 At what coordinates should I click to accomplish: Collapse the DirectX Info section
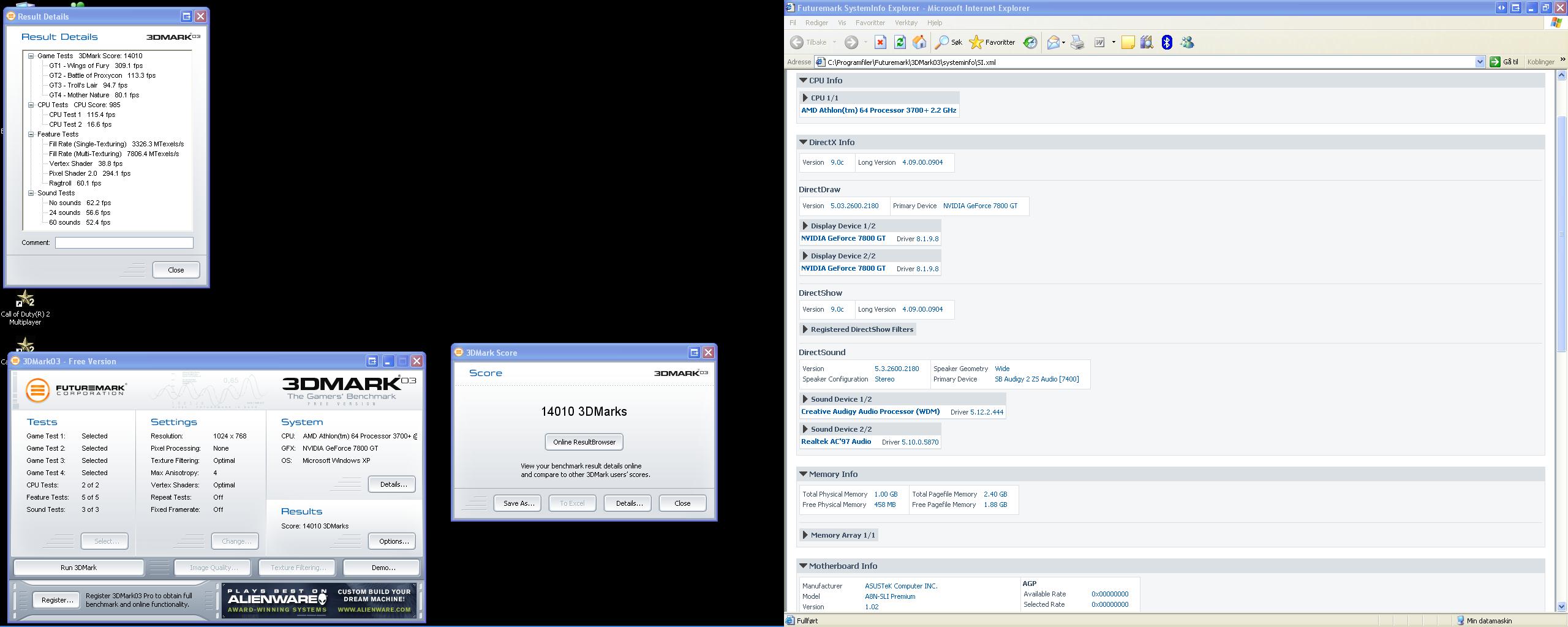tap(803, 142)
